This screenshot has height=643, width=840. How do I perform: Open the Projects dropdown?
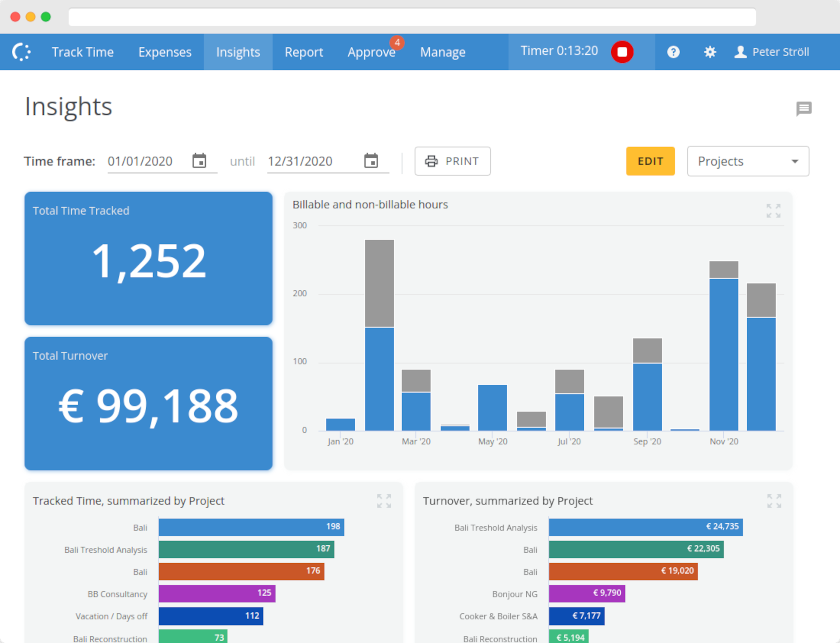pyautogui.click(x=748, y=161)
